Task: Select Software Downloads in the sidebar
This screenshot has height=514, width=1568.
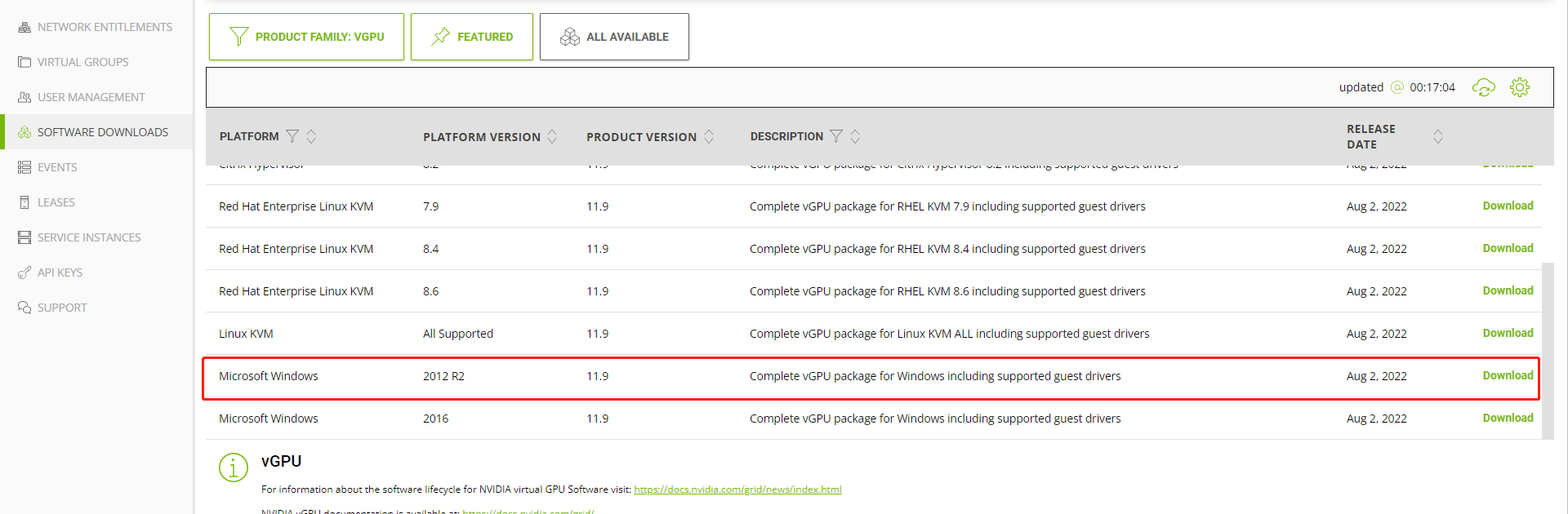Action: [96, 132]
